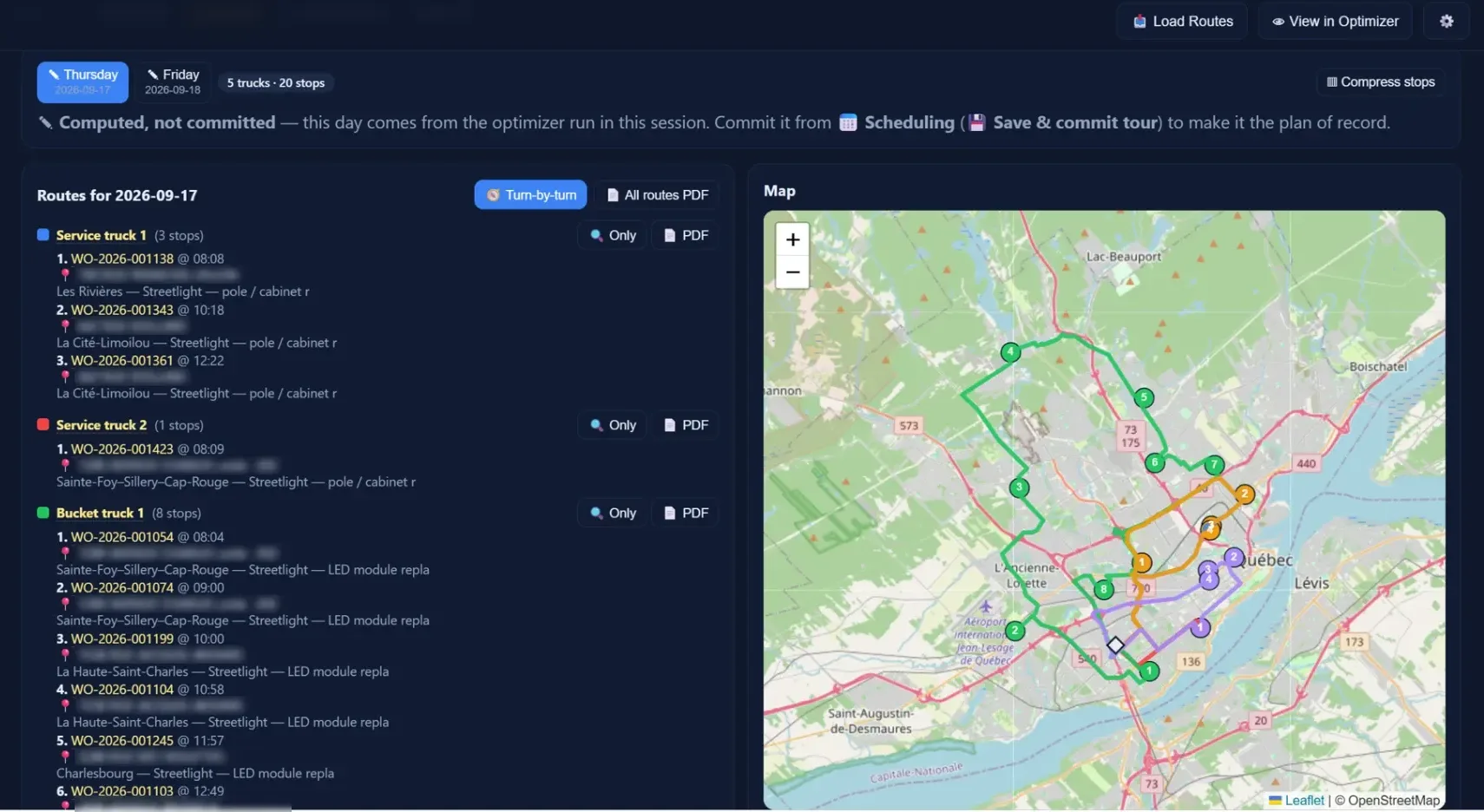
Task: Click Service truck 2 red color swatch
Action: pyautogui.click(x=43, y=424)
